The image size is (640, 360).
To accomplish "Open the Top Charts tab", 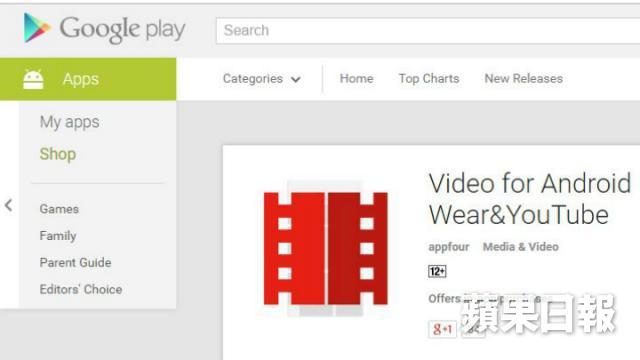I will (x=429, y=78).
